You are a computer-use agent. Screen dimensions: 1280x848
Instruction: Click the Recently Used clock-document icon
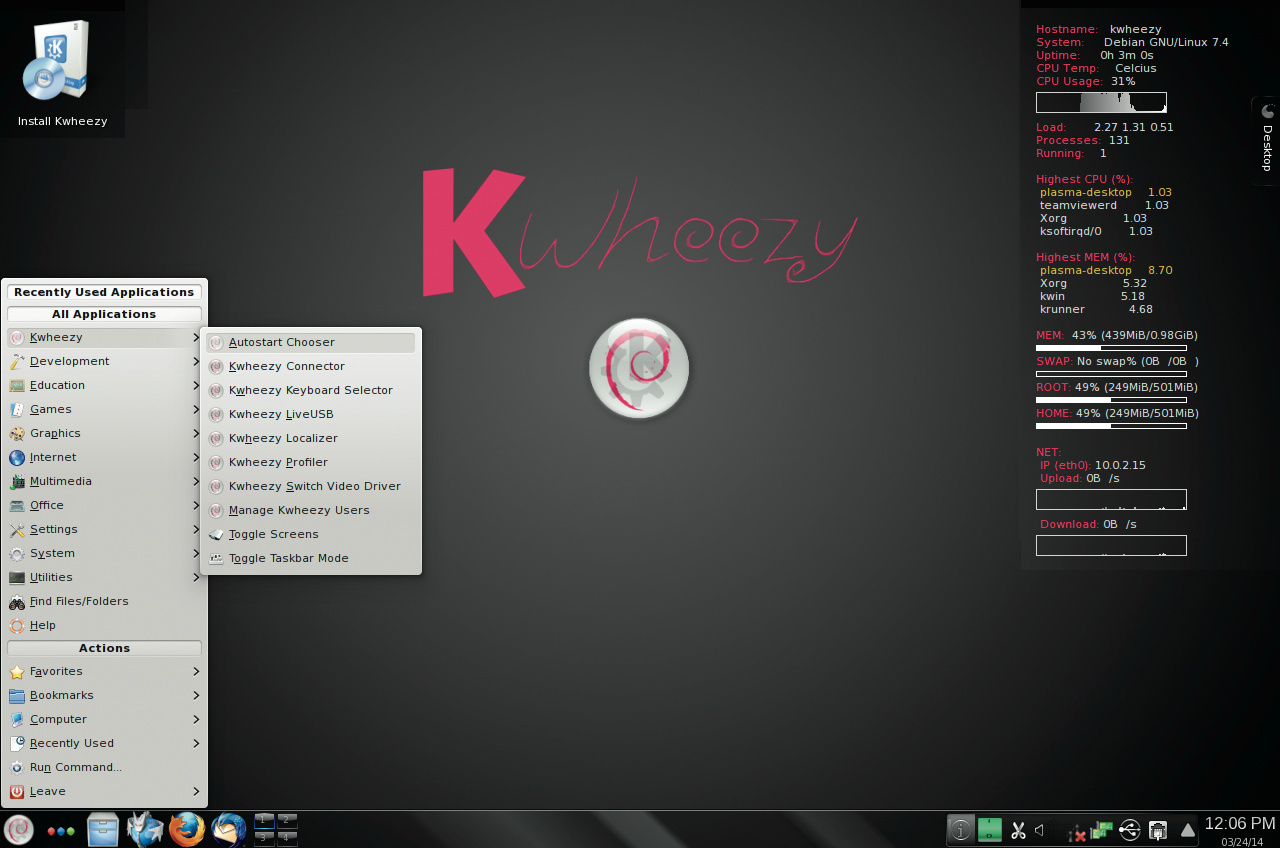(x=17, y=743)
